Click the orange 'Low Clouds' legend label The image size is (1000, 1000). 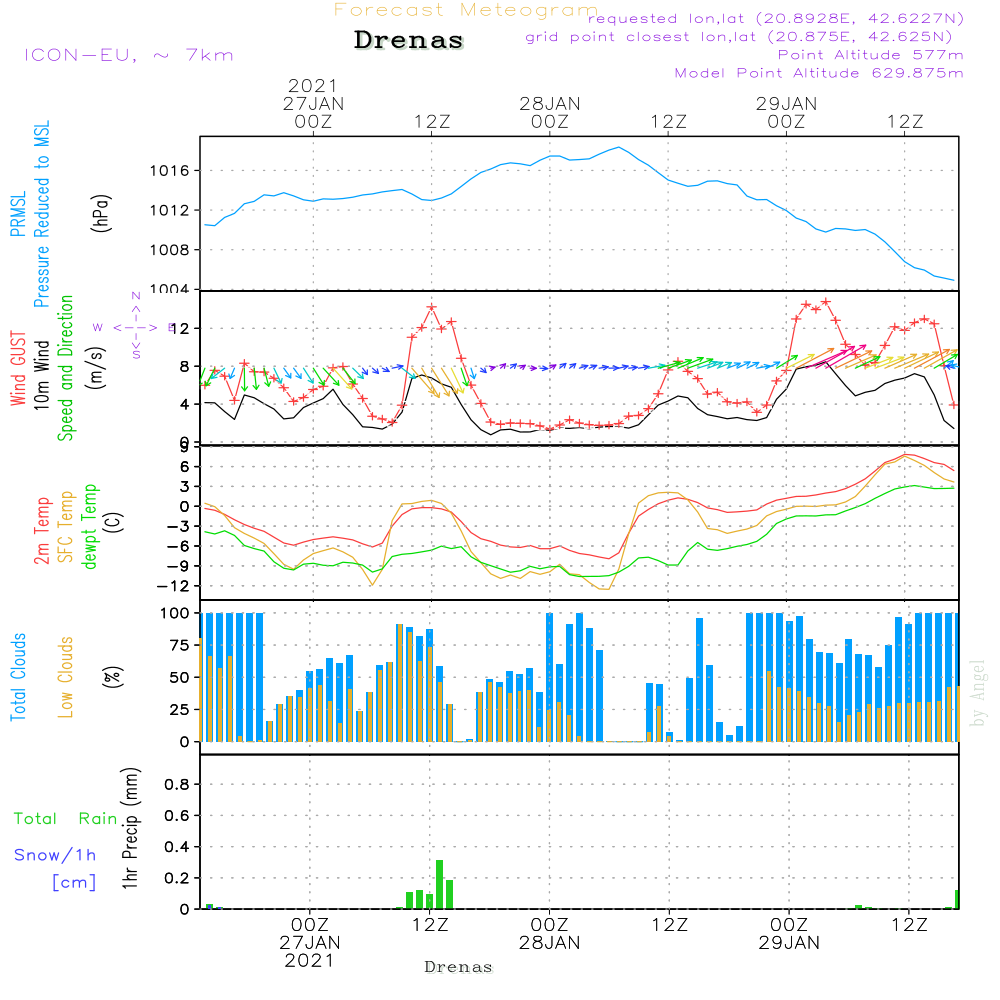[x=66, y=677]
